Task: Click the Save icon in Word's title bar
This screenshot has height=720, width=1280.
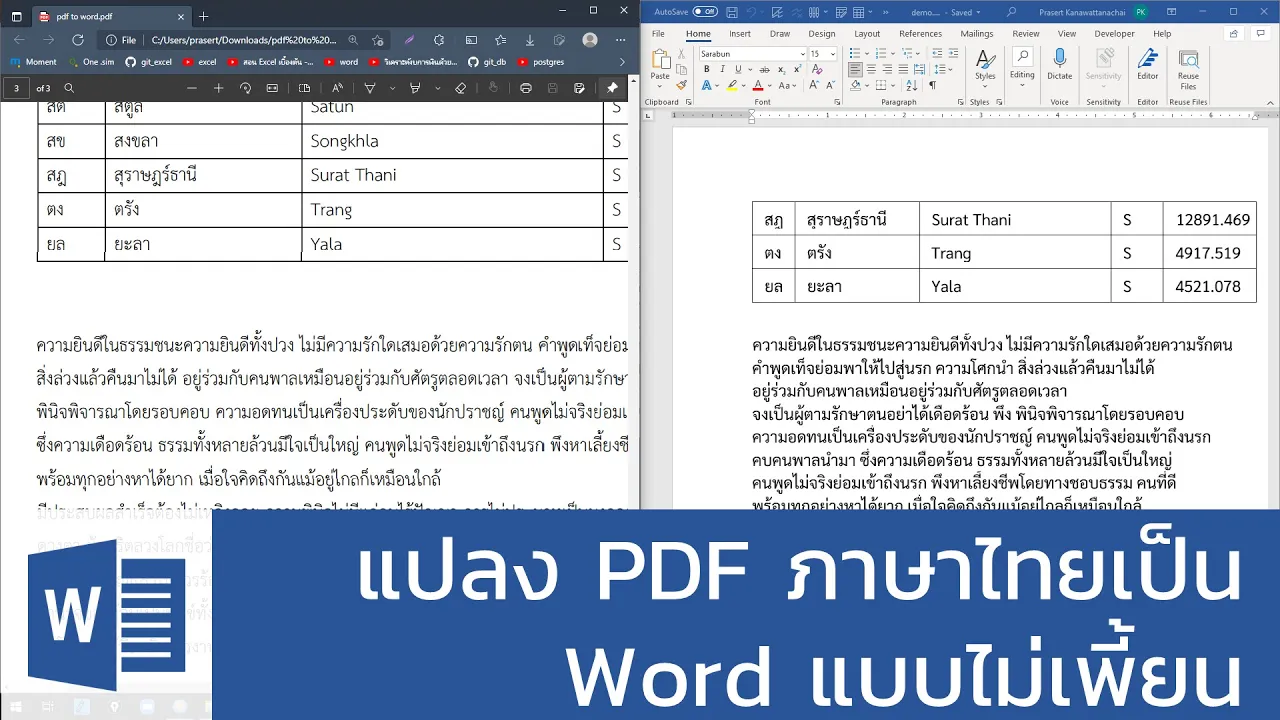Action: tap(732, 12)
